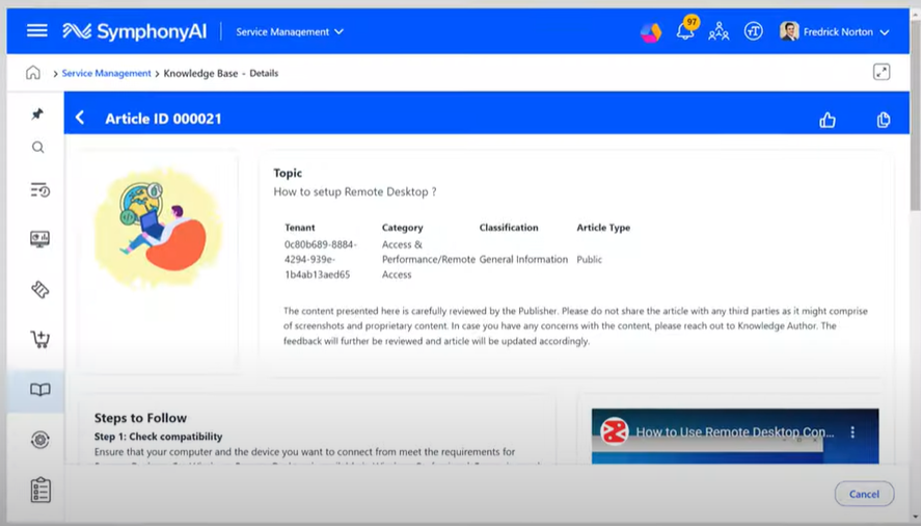This screenshot has height=526, width=921.
Task: Open the Knowledge Base book icon
Action: tap(39, 390)
